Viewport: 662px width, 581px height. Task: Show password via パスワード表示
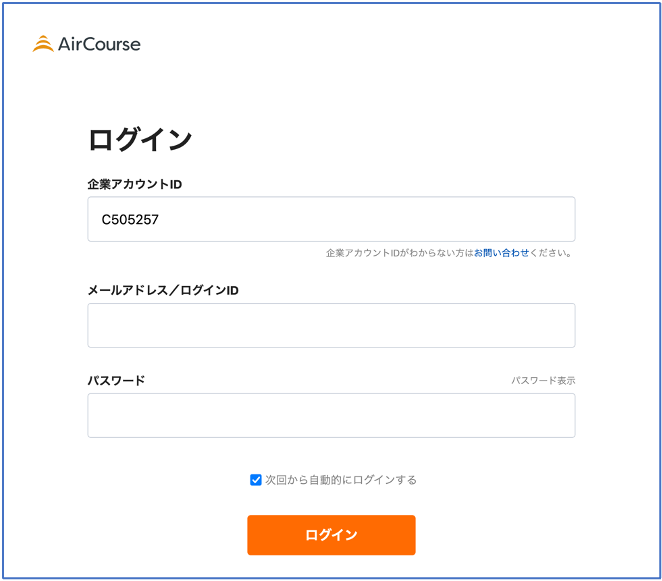(543, 380)
